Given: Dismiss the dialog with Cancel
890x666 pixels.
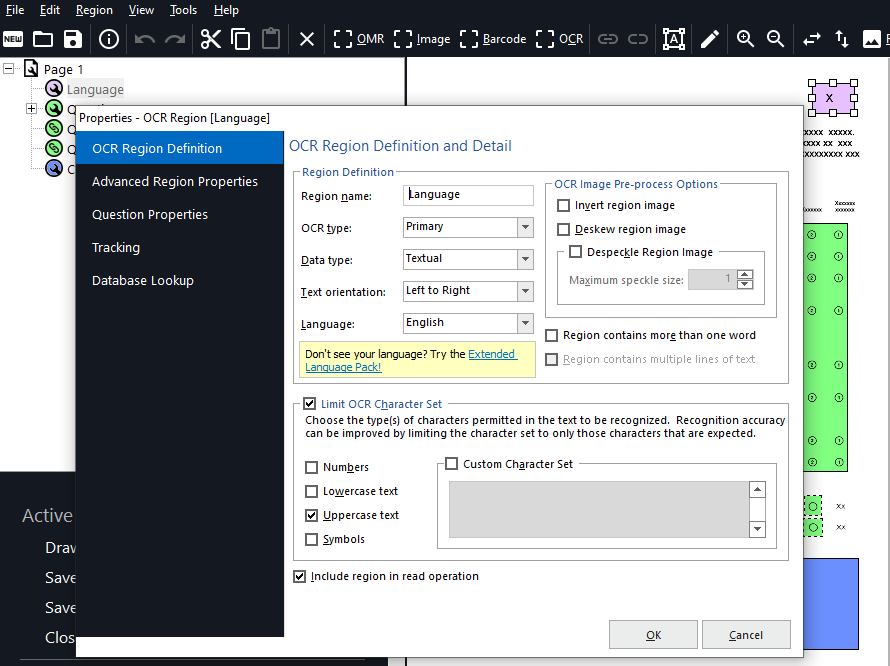Looking at the screenshot, I should point(746,635).
